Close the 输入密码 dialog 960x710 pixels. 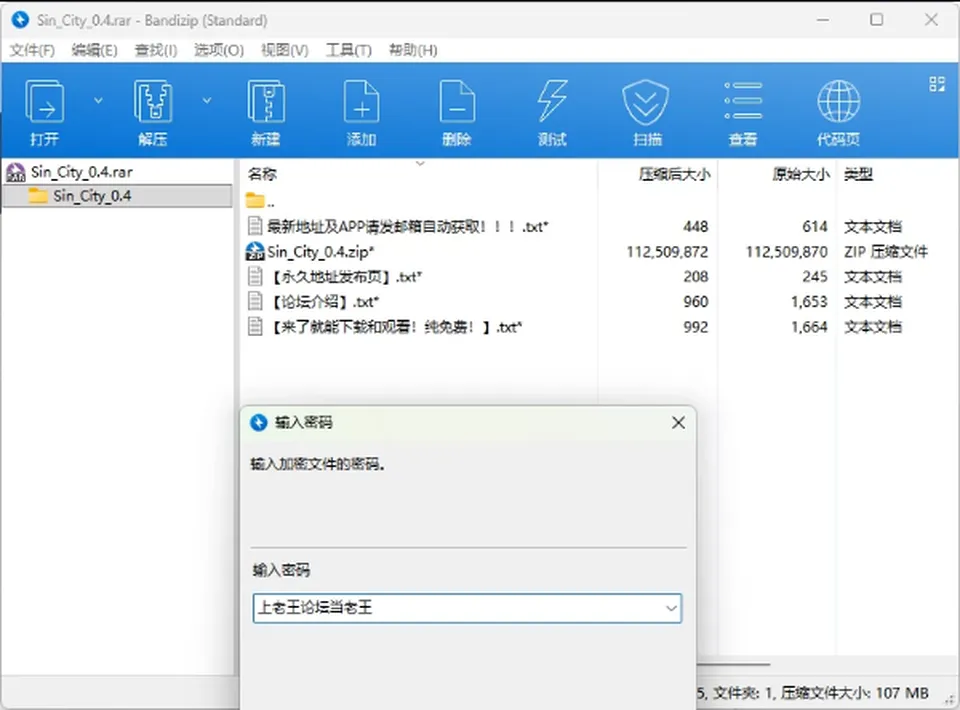(678, 422)
